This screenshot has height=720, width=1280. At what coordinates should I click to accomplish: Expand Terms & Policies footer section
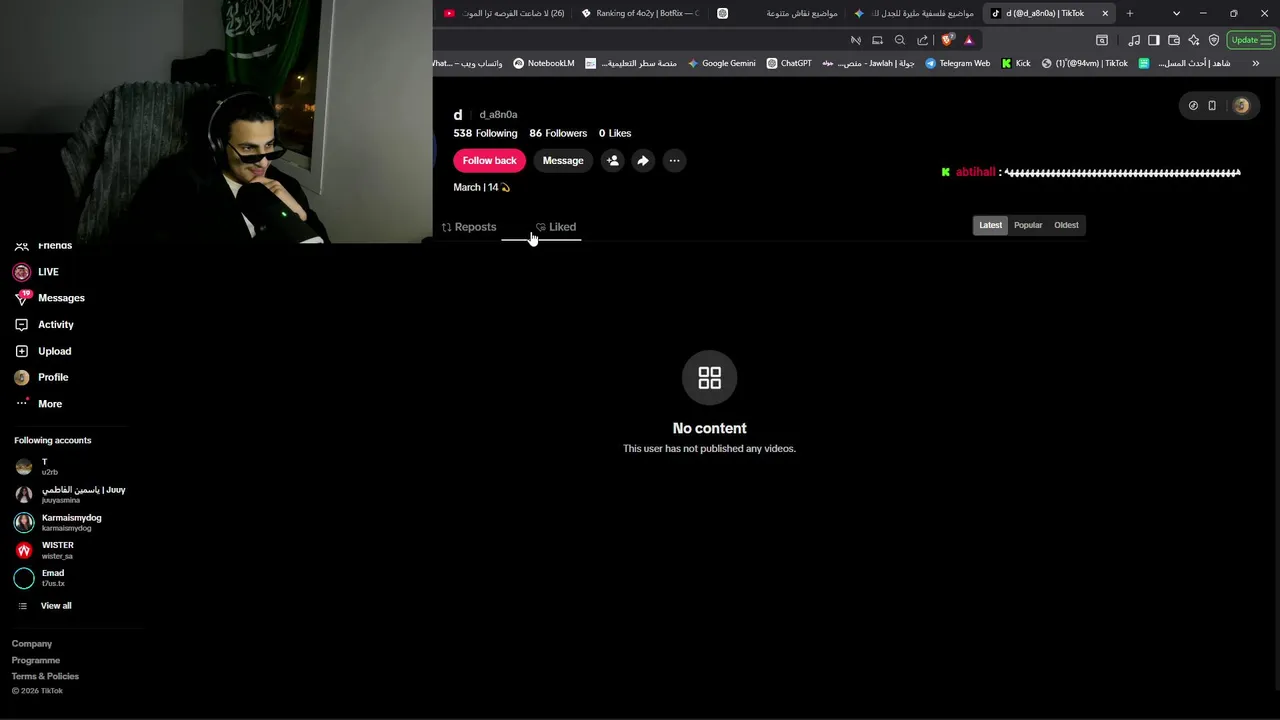(45, 676)
